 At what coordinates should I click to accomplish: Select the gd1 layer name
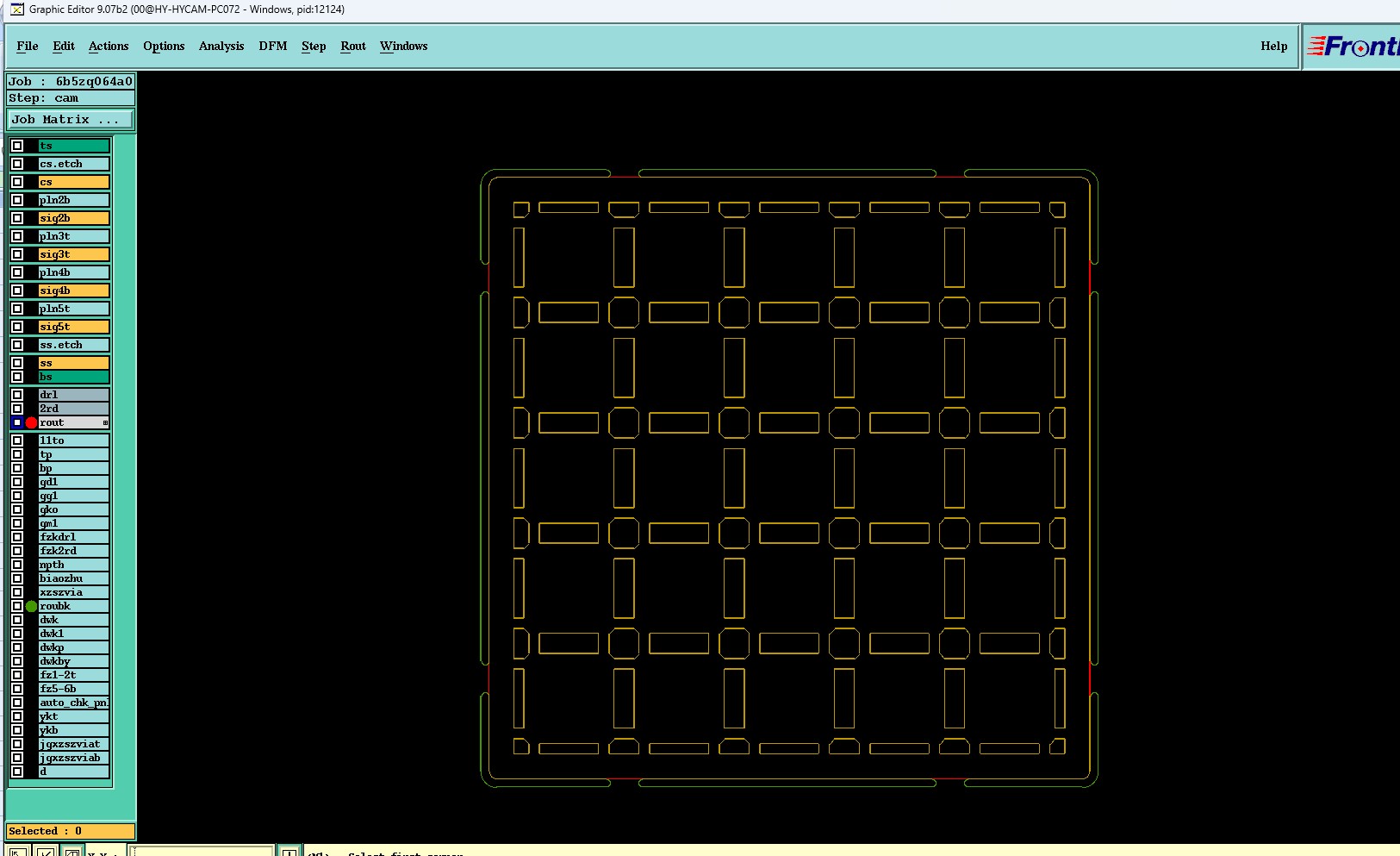coord(74,482)
